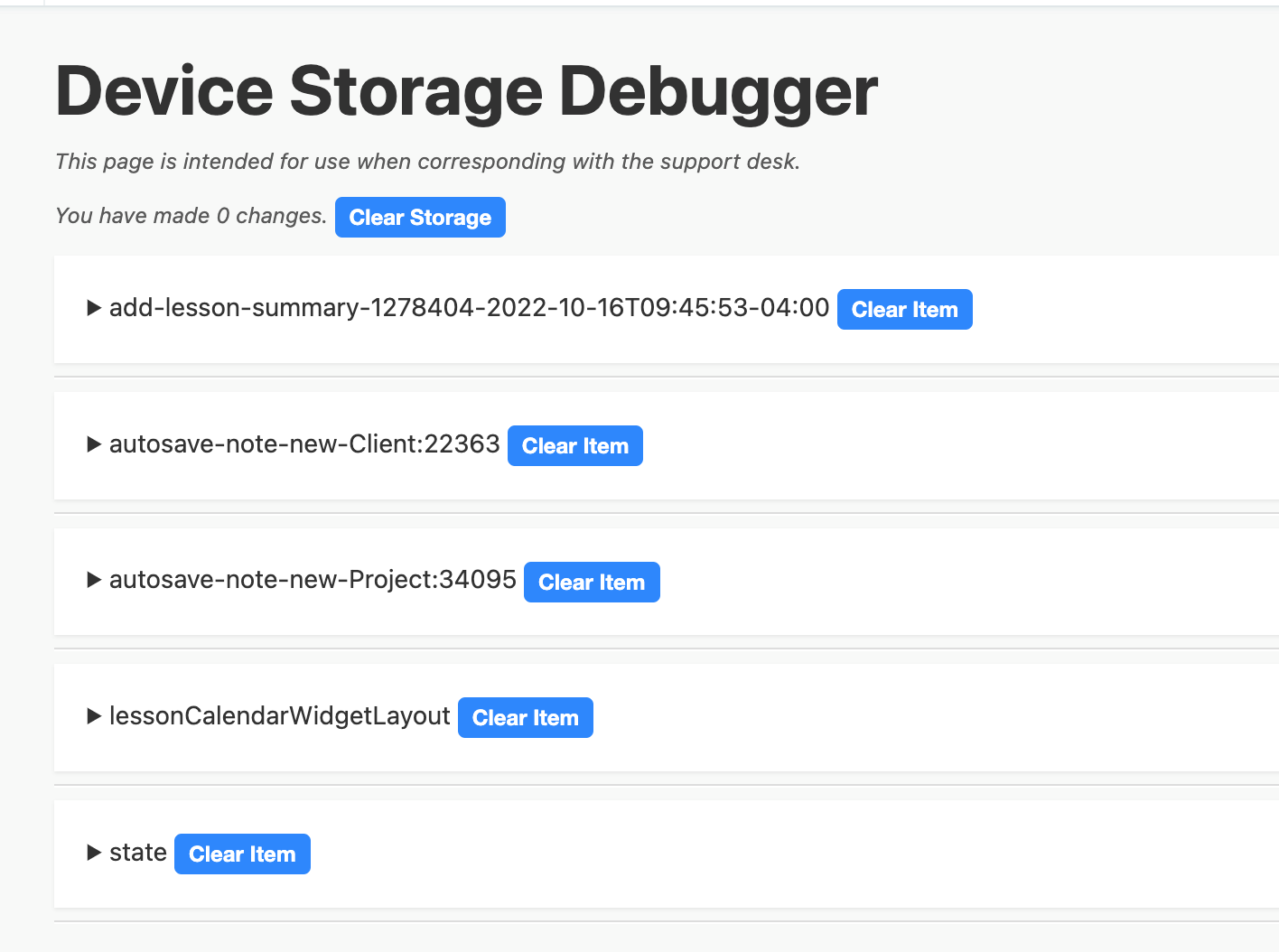Clear the add-lesson-summary storage item

pyautogui.click(x=904, y=310)
